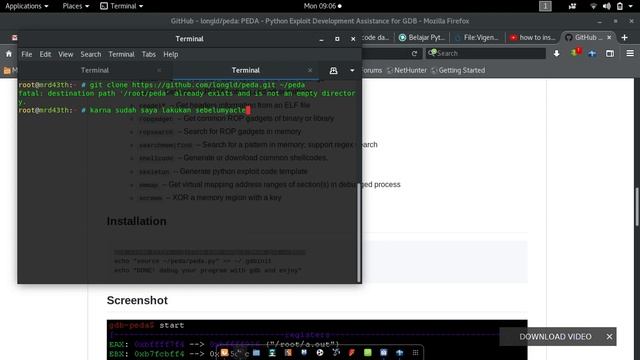This screenshot has width=640, height=360.
Task: Toggle the Firefox sidebar icon
Action: (x=610, y=53)
